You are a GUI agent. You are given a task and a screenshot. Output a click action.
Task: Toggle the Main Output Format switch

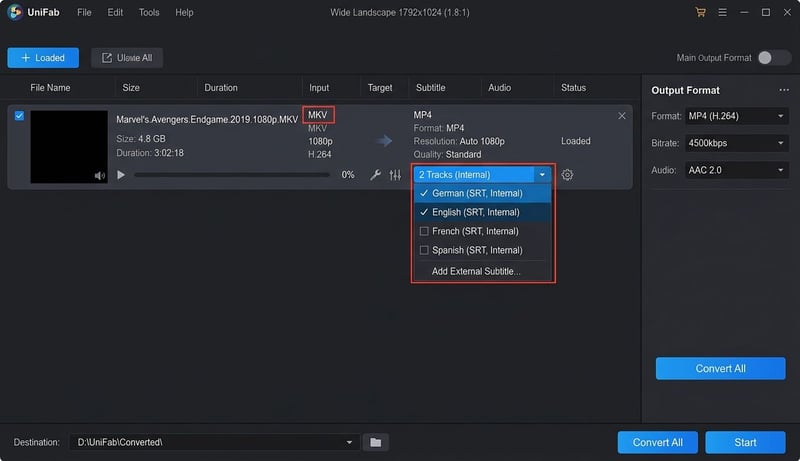tap(773, 58)
